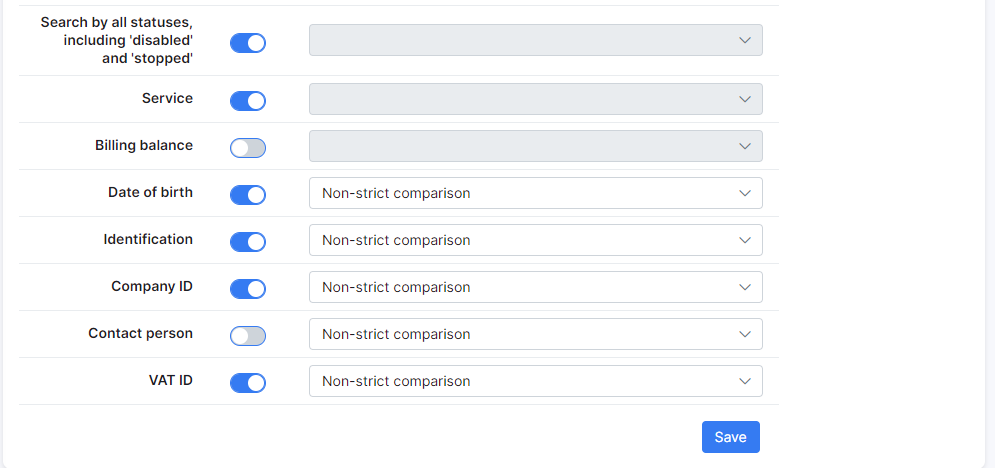Click the VAT ID dropdown chevron arrow
The width and height of the screenshot is (995, 468).
(745, 381)
